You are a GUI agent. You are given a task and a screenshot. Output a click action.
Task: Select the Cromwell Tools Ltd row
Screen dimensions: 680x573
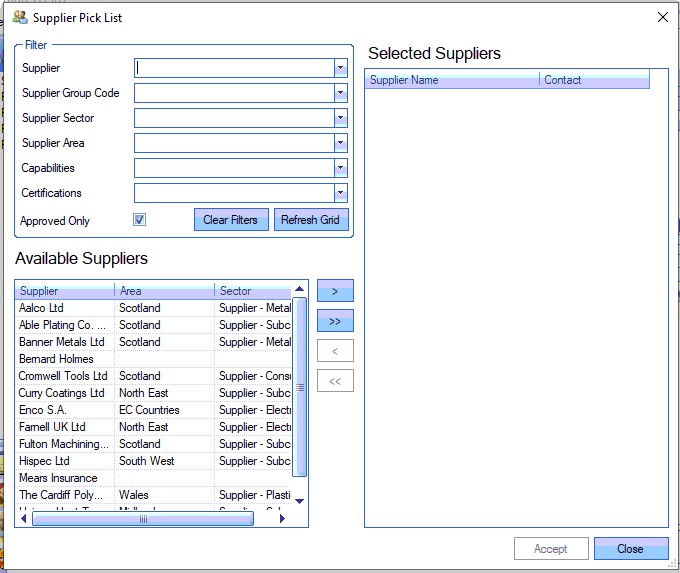[63, 376]
